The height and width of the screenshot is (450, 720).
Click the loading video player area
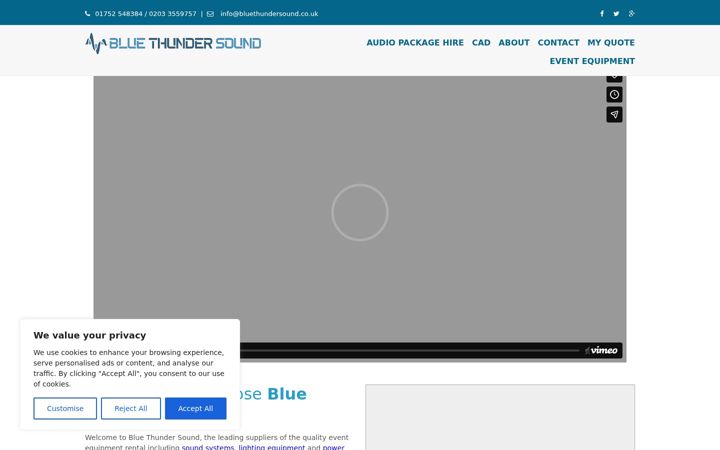(x=360, y=213)
